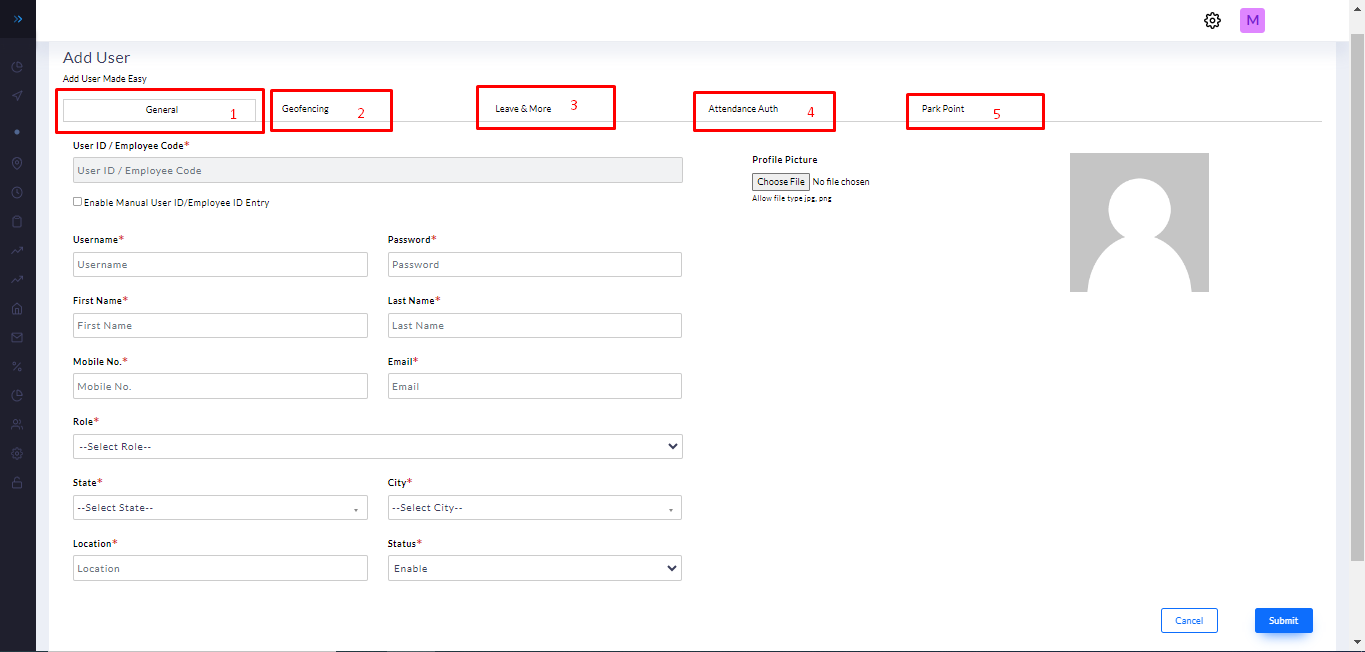The width and height of the screenshot is (1365, 652).
Task: Click the clock icon in the sidebar
Action: [17, 192]
